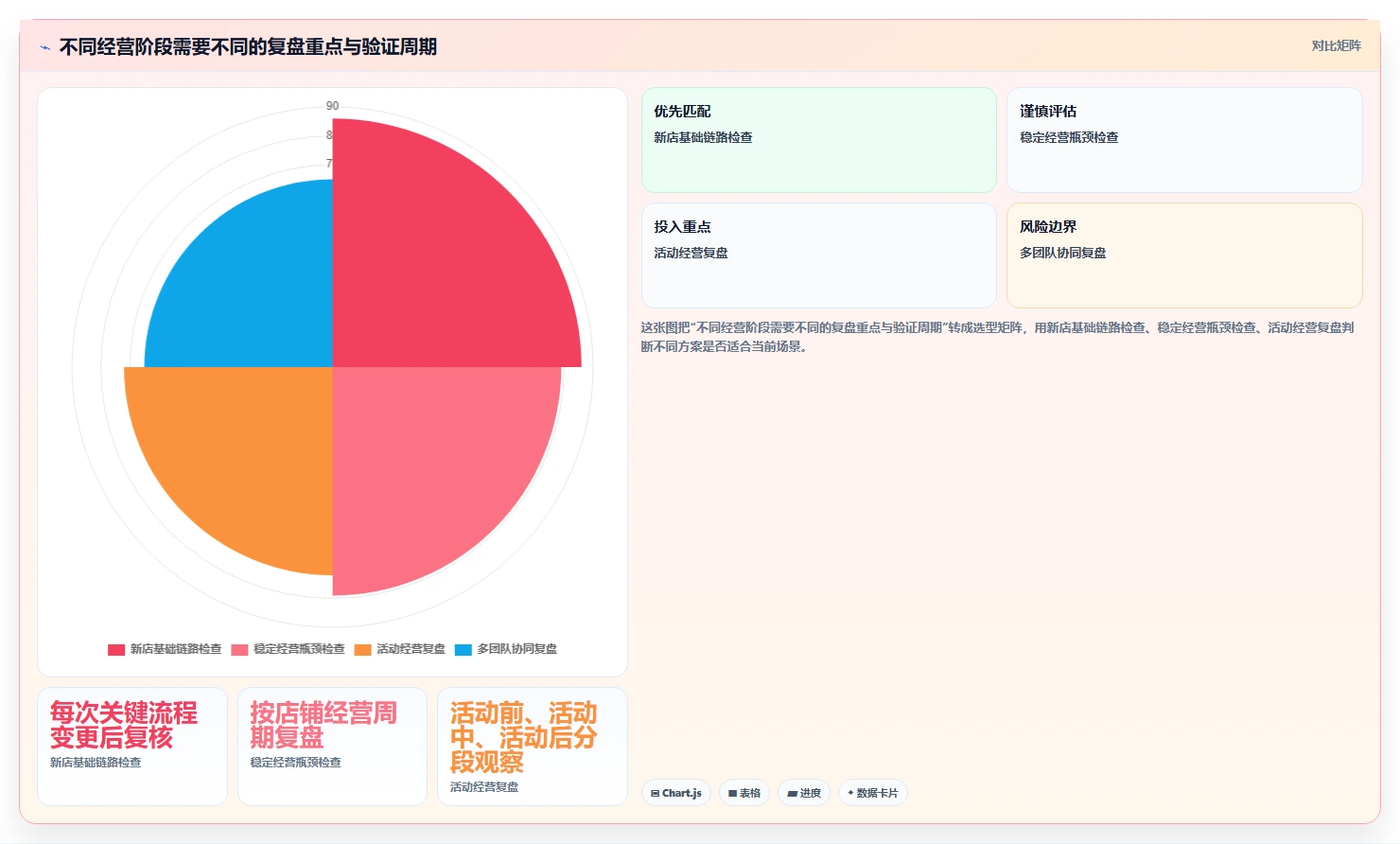Click the description paragraph starting 这张图把
1400x844 pixels.
[998, 337]
